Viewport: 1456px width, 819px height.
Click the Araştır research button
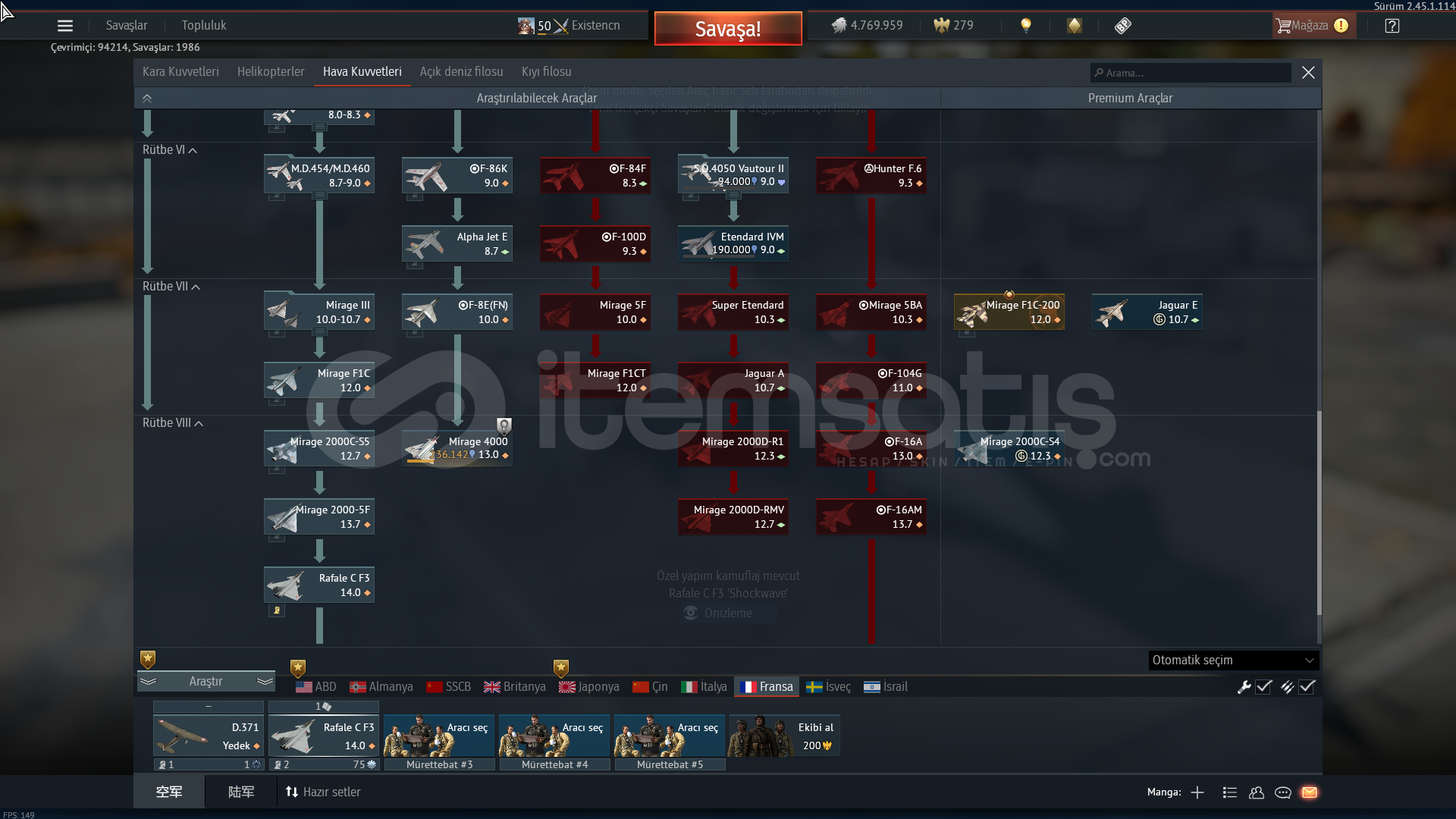[206, 682]
